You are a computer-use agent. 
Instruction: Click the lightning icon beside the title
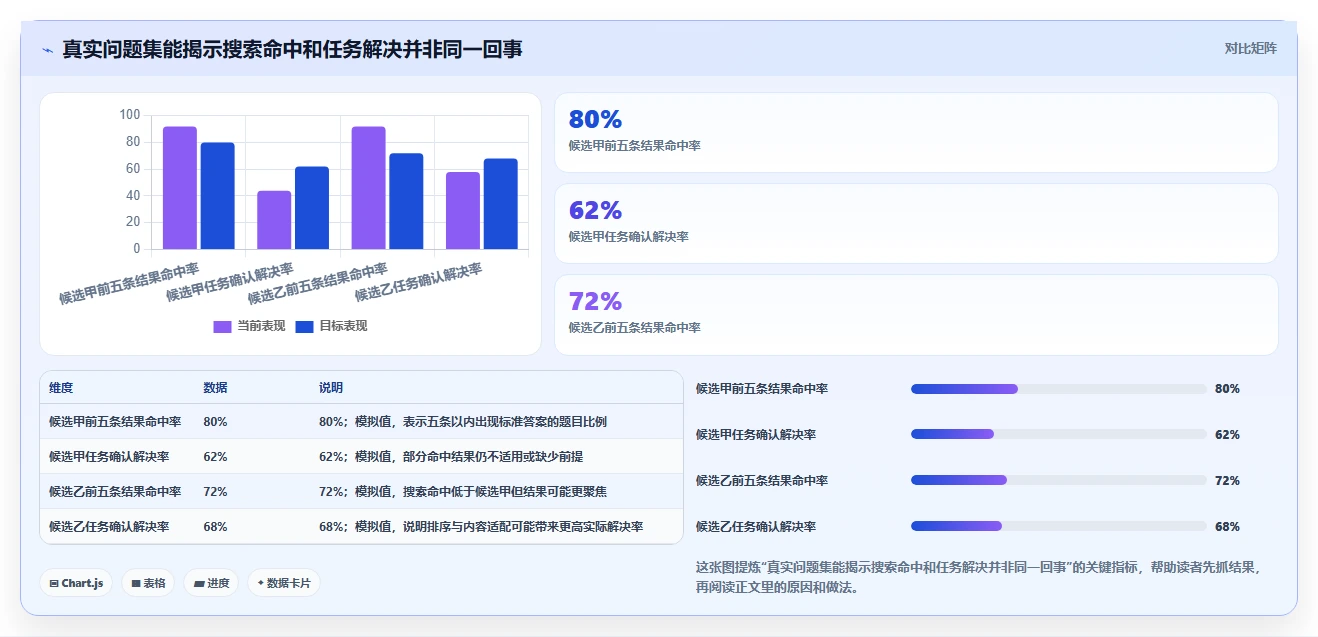(x=47, y=50)
